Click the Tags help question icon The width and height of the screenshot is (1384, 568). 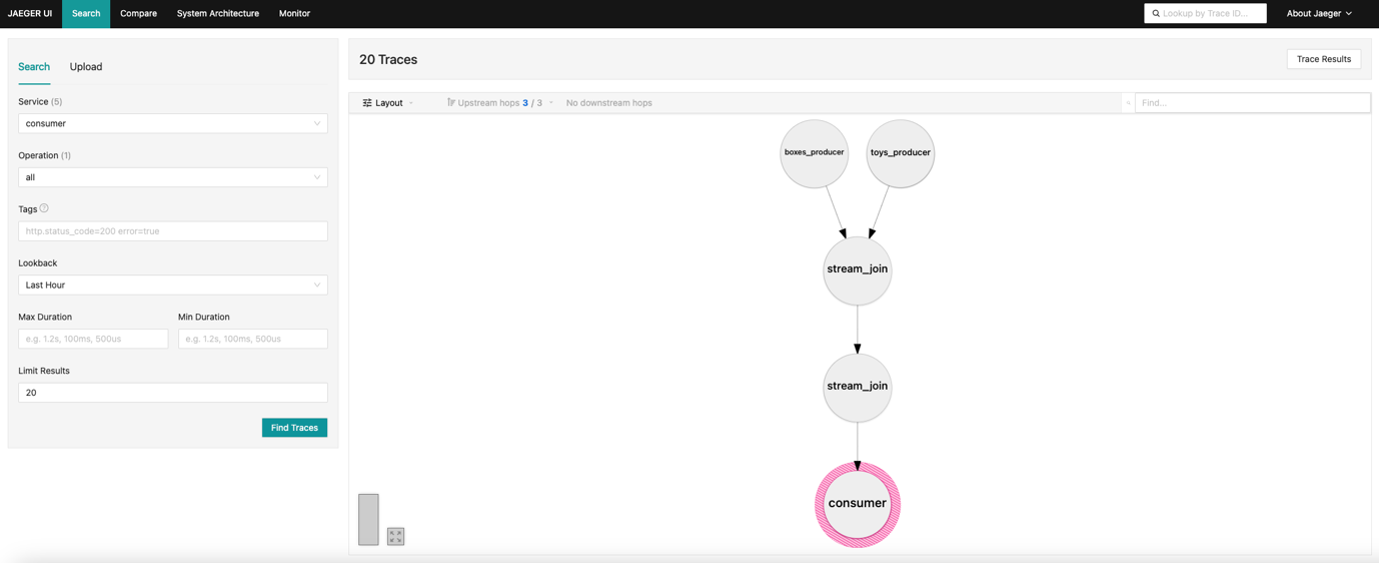[x=44, y=208]
